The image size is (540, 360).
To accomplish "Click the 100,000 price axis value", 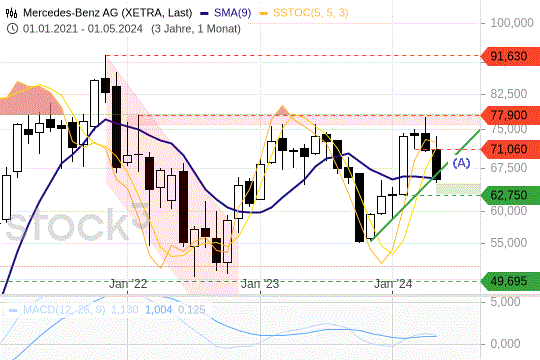I will pos(512,23).
